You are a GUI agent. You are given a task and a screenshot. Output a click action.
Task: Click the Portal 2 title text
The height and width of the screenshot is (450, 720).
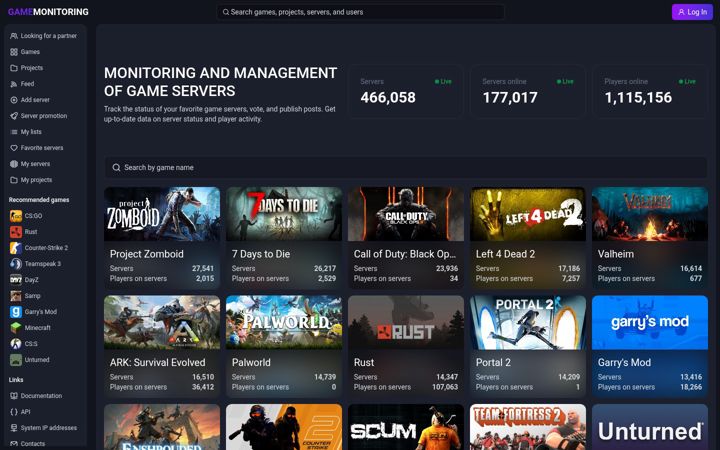coord(493,362)
